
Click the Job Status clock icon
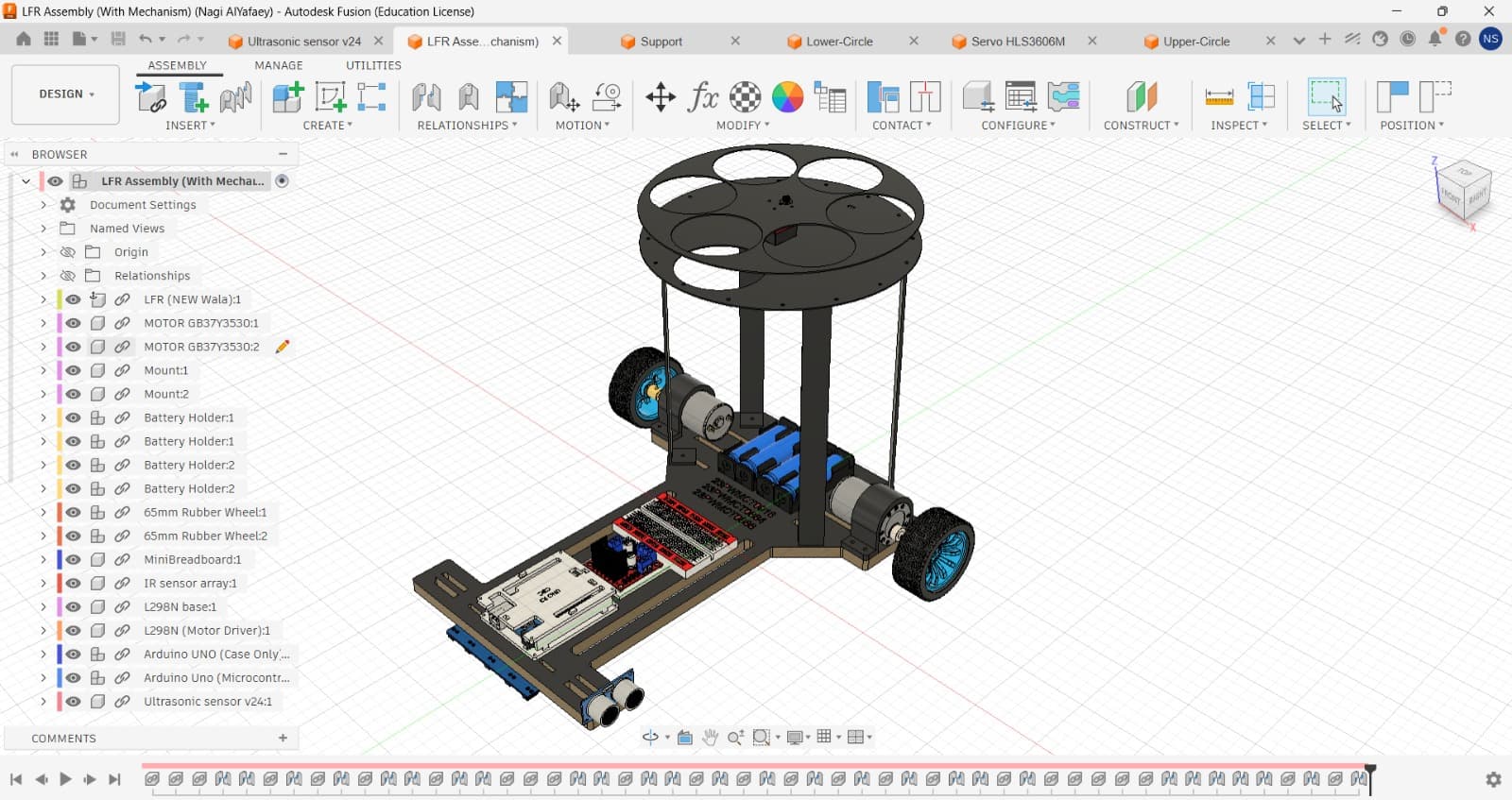1408,39
